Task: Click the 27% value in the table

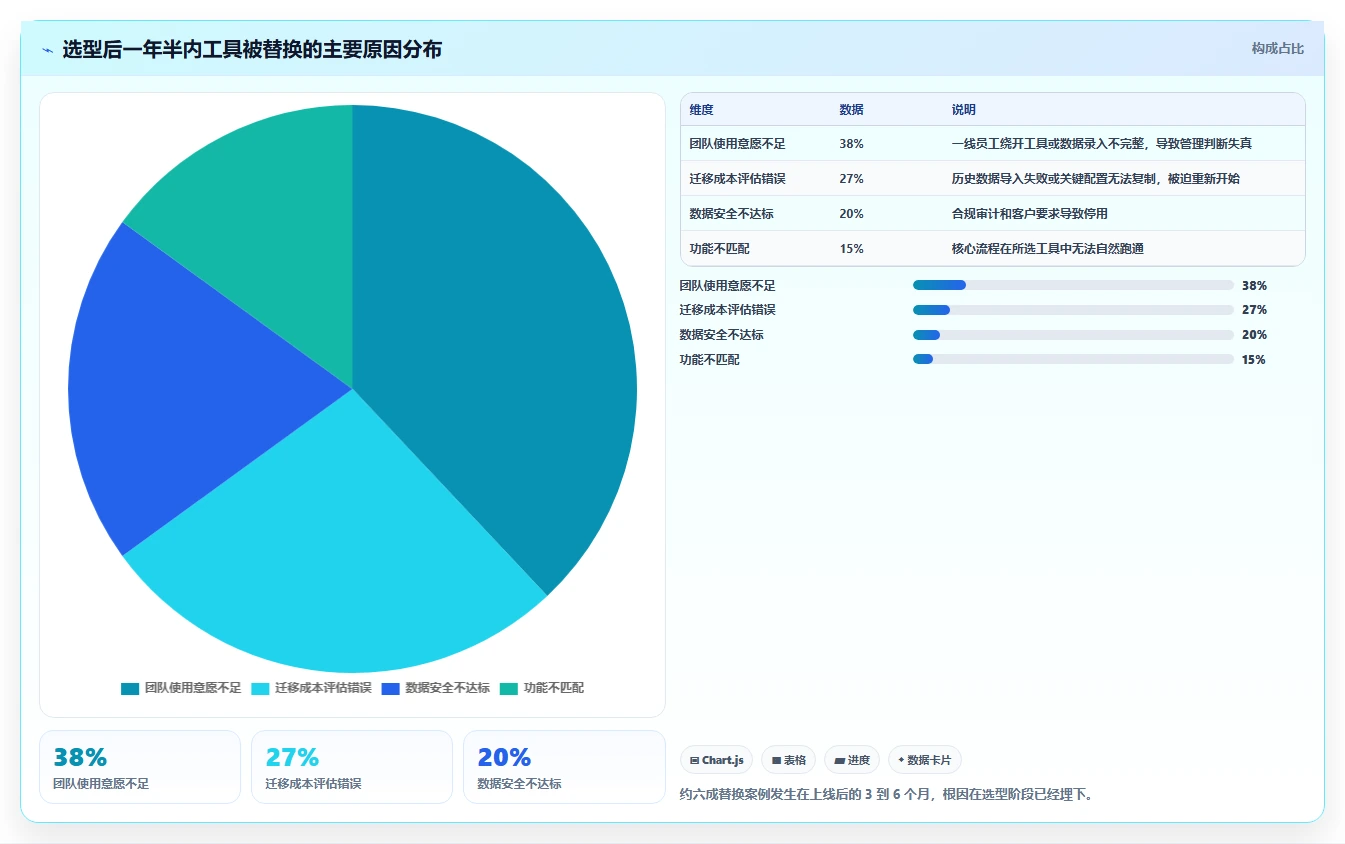Action: click(x=852, y=179)
